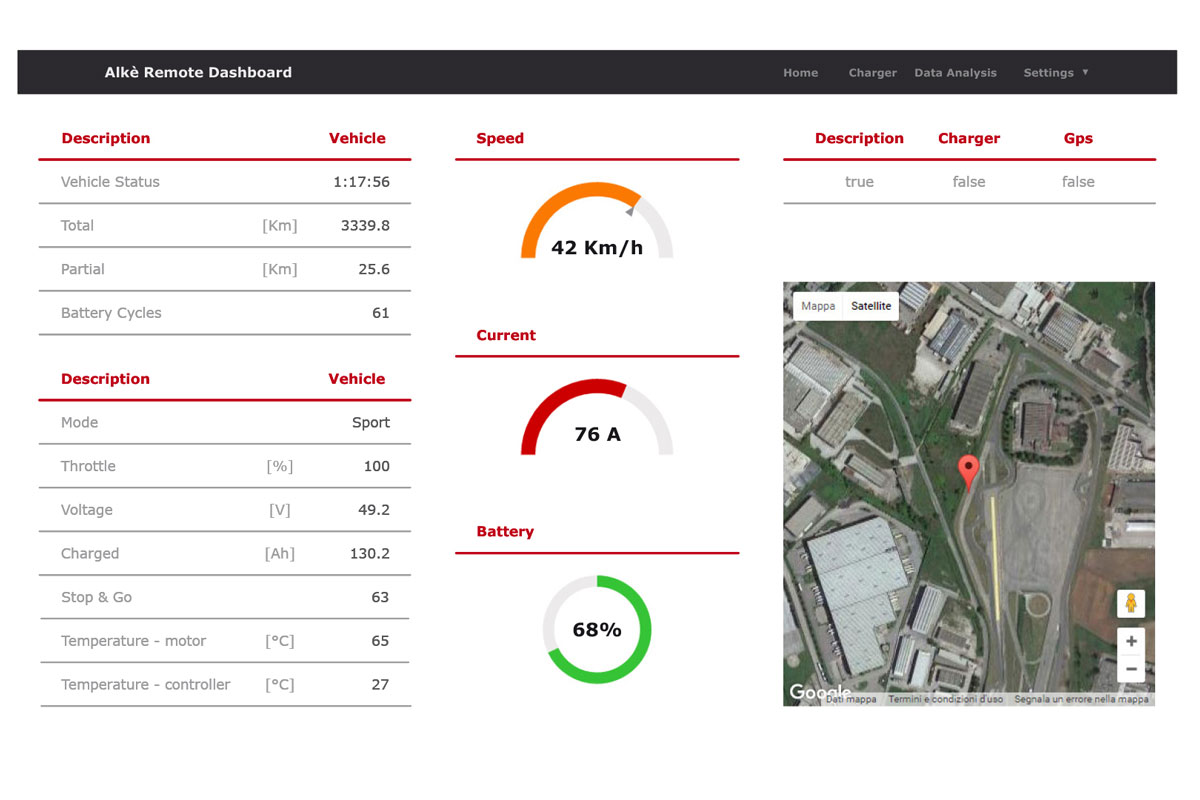Switch the map to Mappa view
The height and width of the screenshot is (800, 1200).
click(818, 306)
